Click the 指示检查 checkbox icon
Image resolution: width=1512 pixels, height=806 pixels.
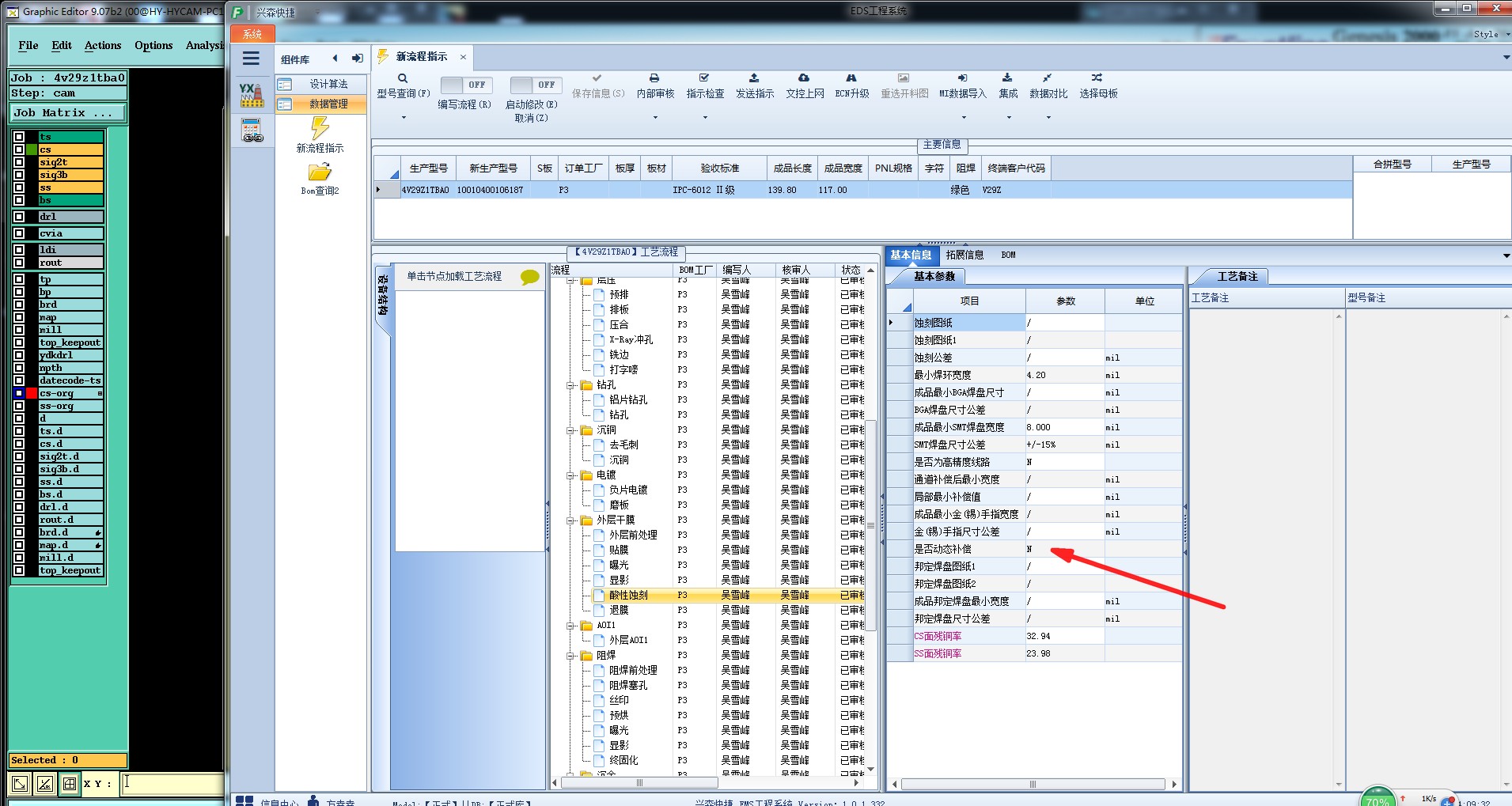click(704, 78)
